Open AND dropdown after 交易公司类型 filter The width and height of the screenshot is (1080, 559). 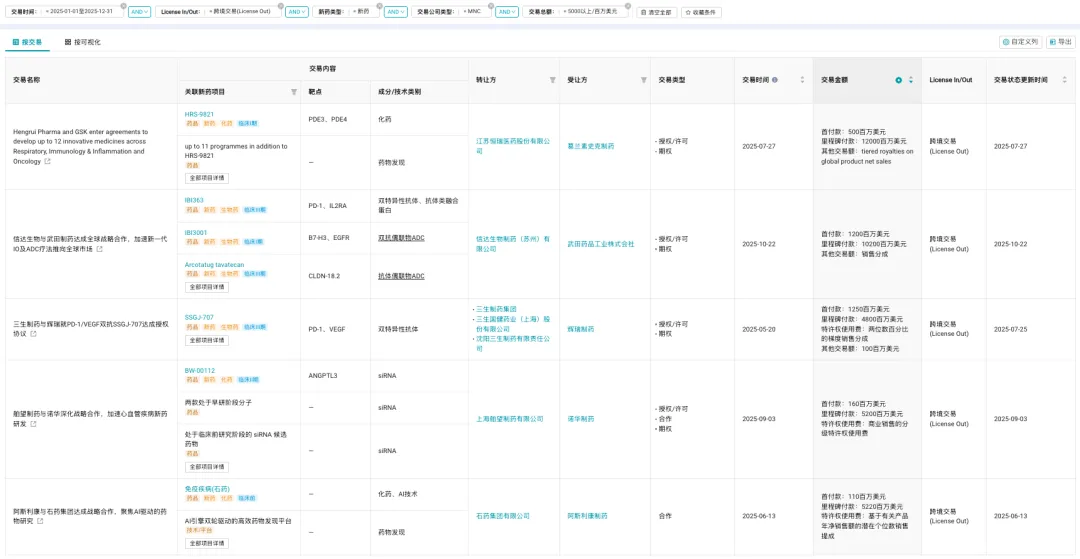(507, 12)
